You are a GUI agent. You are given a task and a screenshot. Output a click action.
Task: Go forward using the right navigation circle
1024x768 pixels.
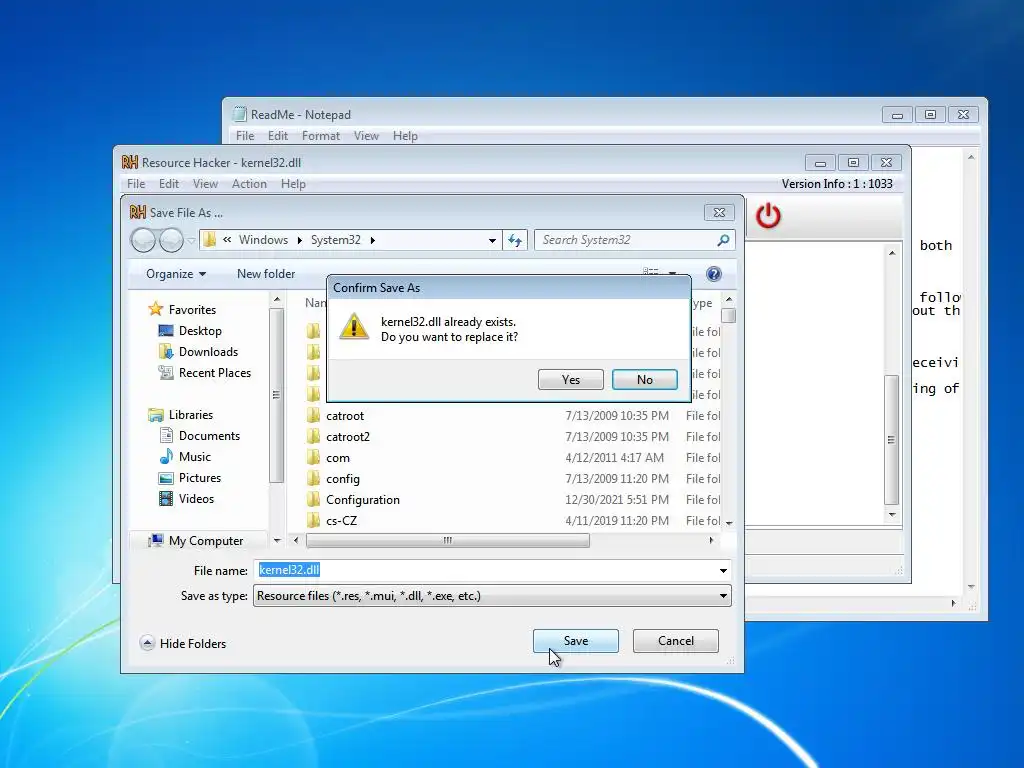(x=172, y=240)
